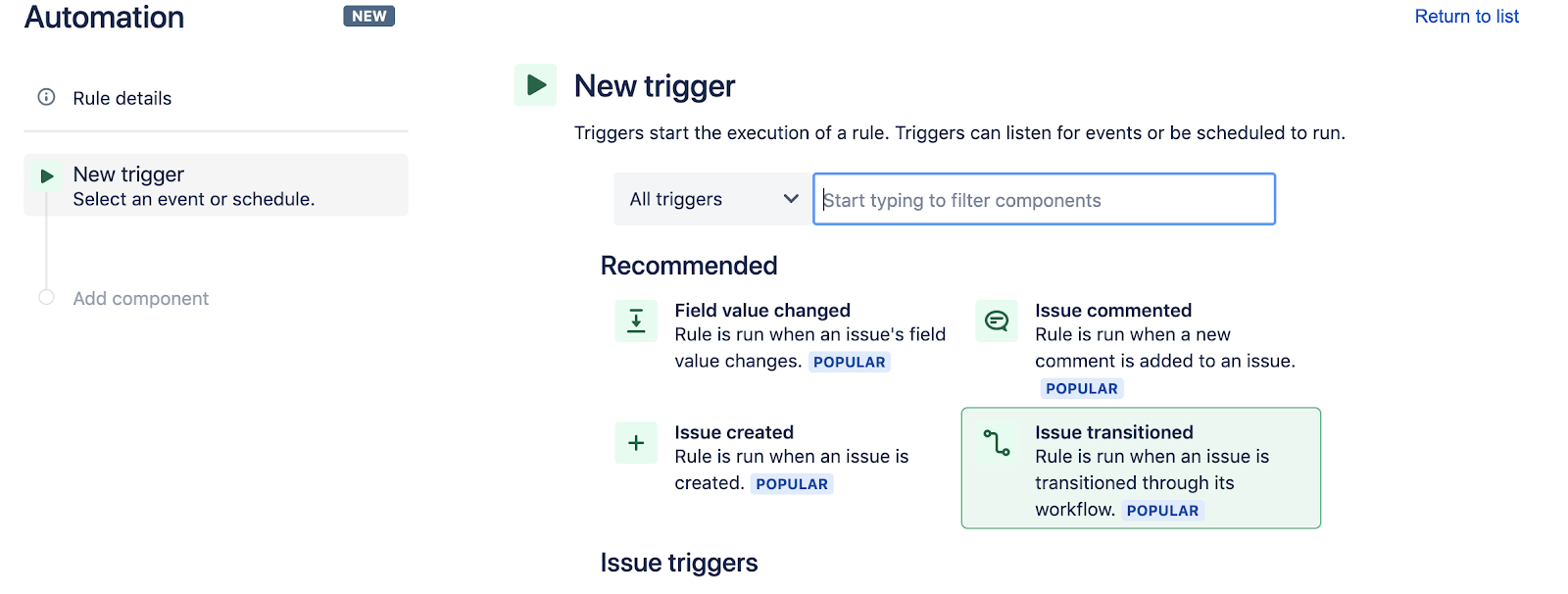Choose the Issue transitioned trigger card
This screenshot has width=1568, height=594.
coord(1141,469)
